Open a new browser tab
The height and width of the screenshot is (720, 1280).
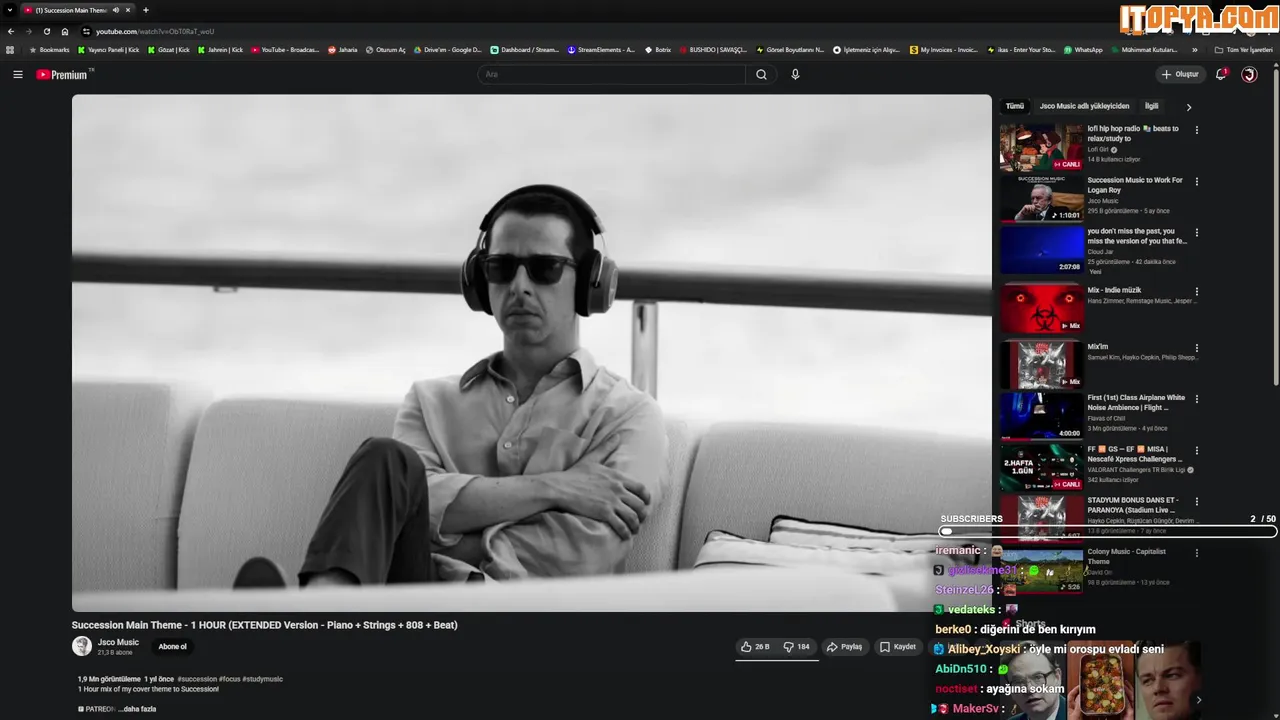(146, 10)
